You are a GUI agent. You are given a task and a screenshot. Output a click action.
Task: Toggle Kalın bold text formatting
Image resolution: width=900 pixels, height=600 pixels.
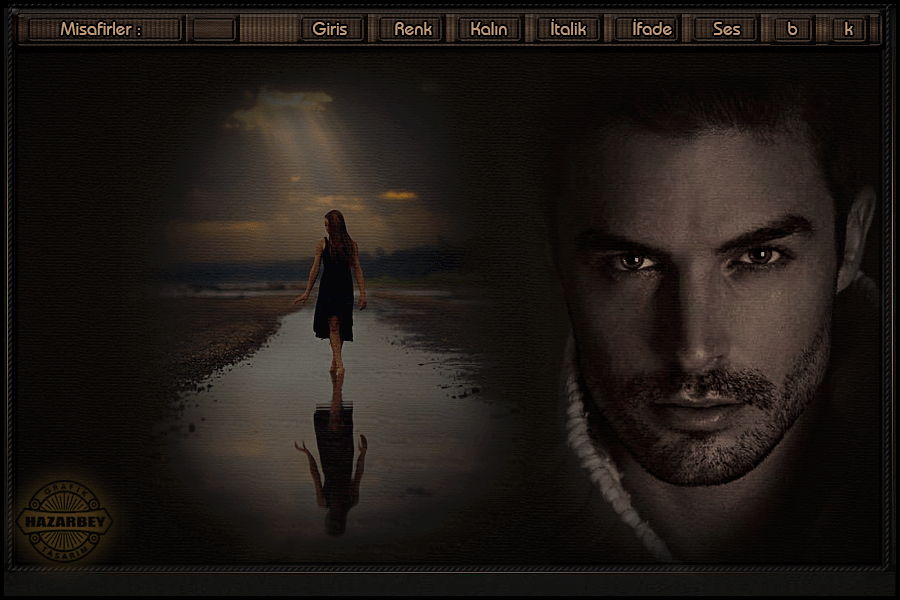tap(489, 29)
